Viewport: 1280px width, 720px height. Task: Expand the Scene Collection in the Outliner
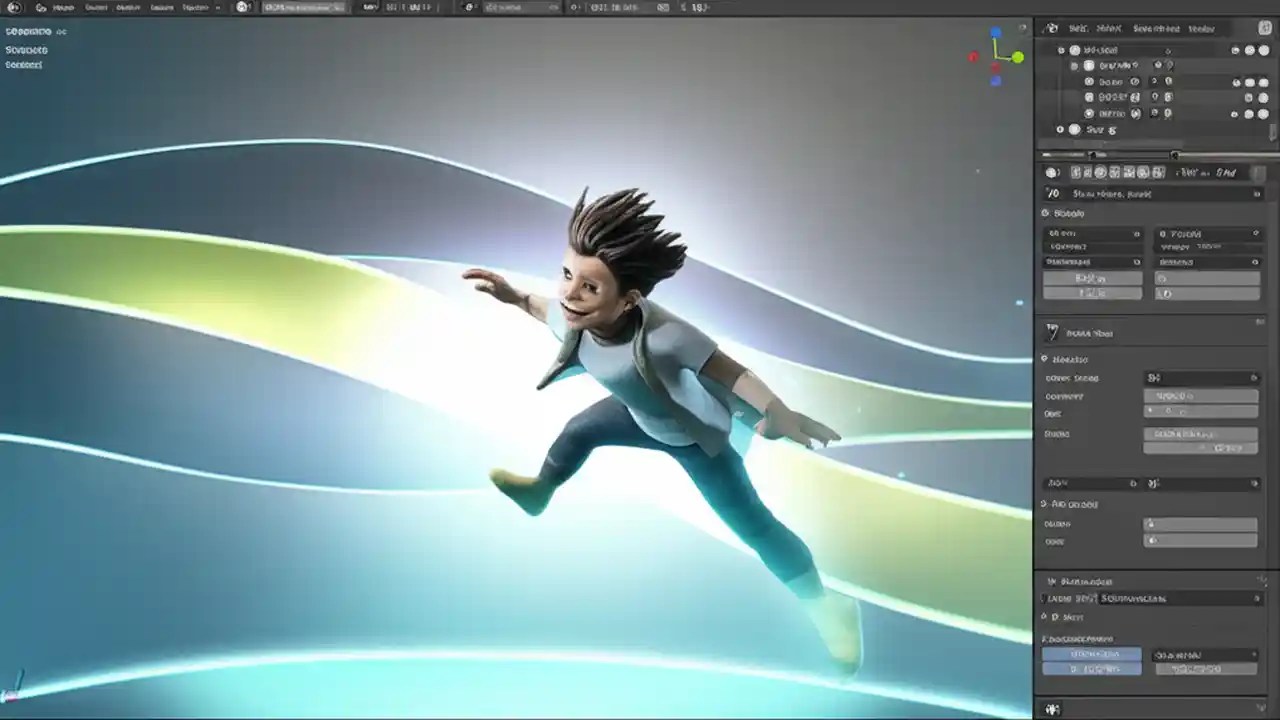tap(1060, 50)
